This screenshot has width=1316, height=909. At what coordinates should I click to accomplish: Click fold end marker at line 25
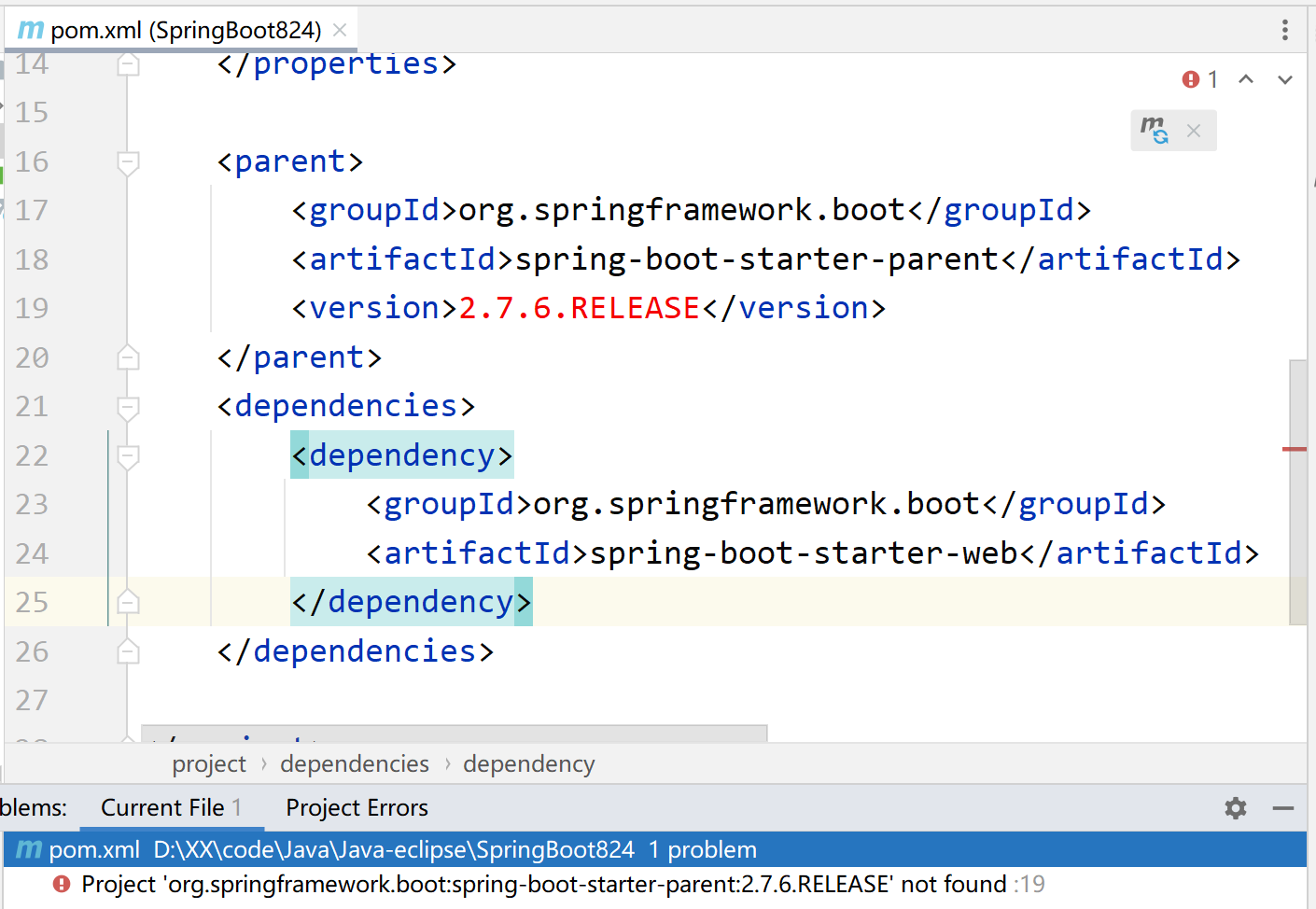(129, 602)
